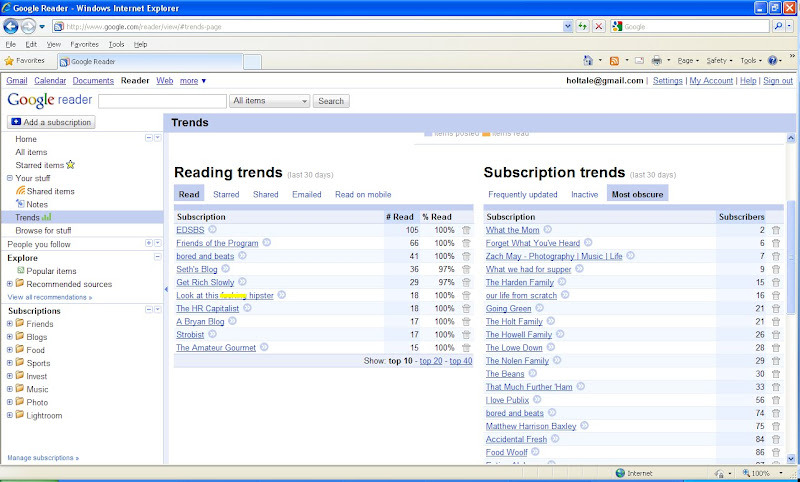Expand the Lightroom folder
This screenshot has width=800, height=482.
[10, 415]
